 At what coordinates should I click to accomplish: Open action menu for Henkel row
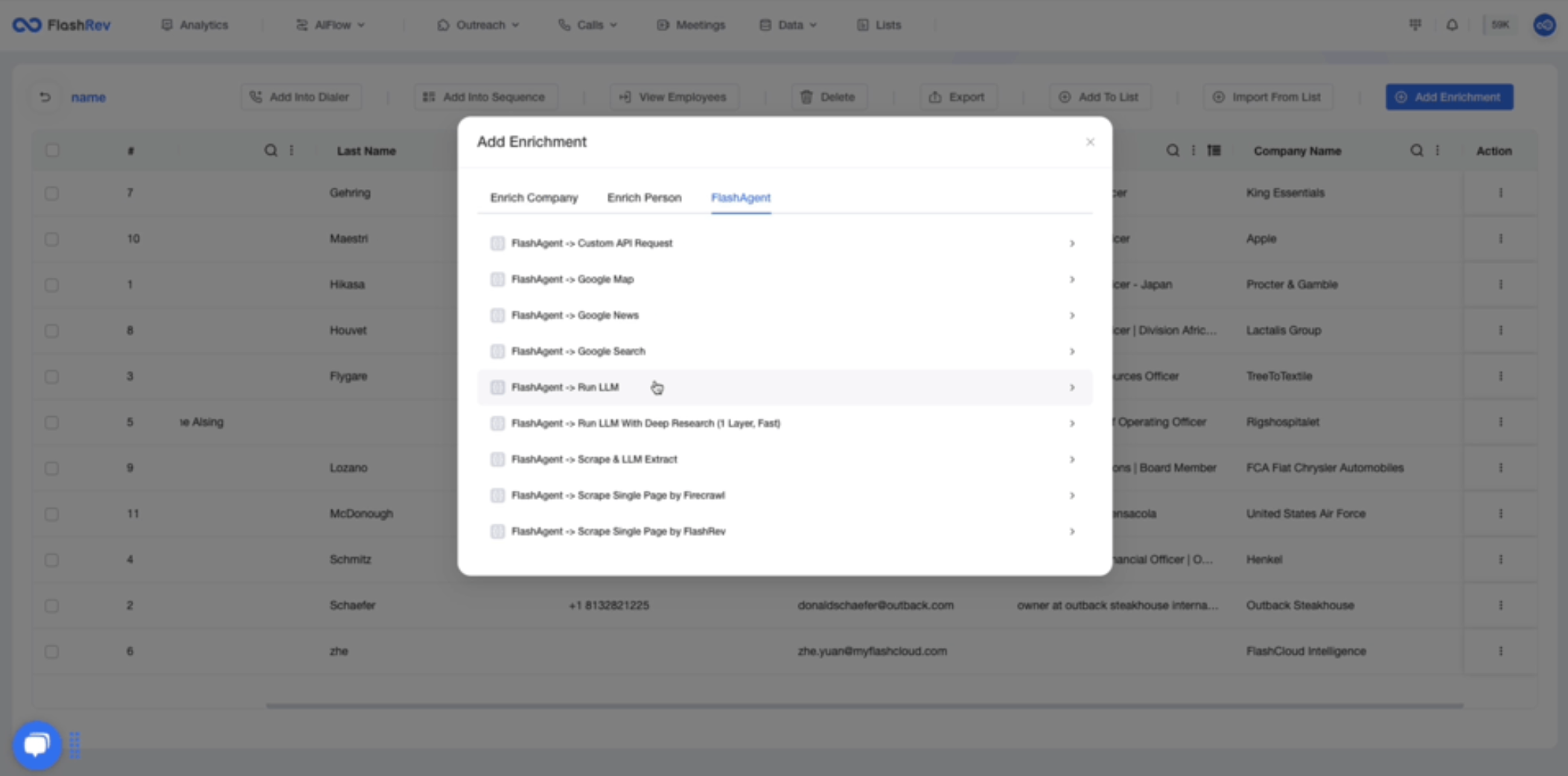(x=1500, y=559)
